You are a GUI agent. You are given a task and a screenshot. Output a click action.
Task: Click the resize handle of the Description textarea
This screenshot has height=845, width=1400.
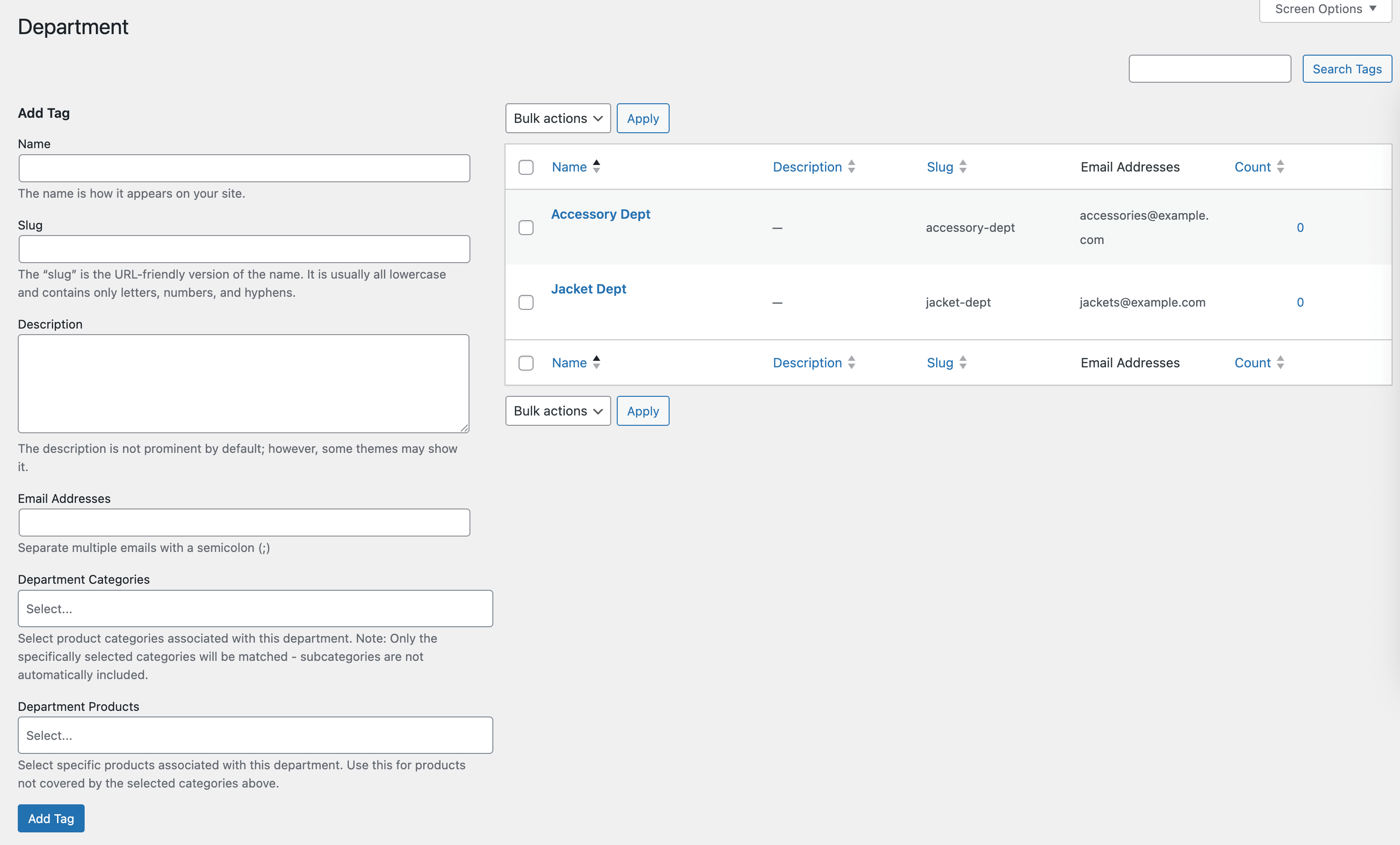[464, 428]
